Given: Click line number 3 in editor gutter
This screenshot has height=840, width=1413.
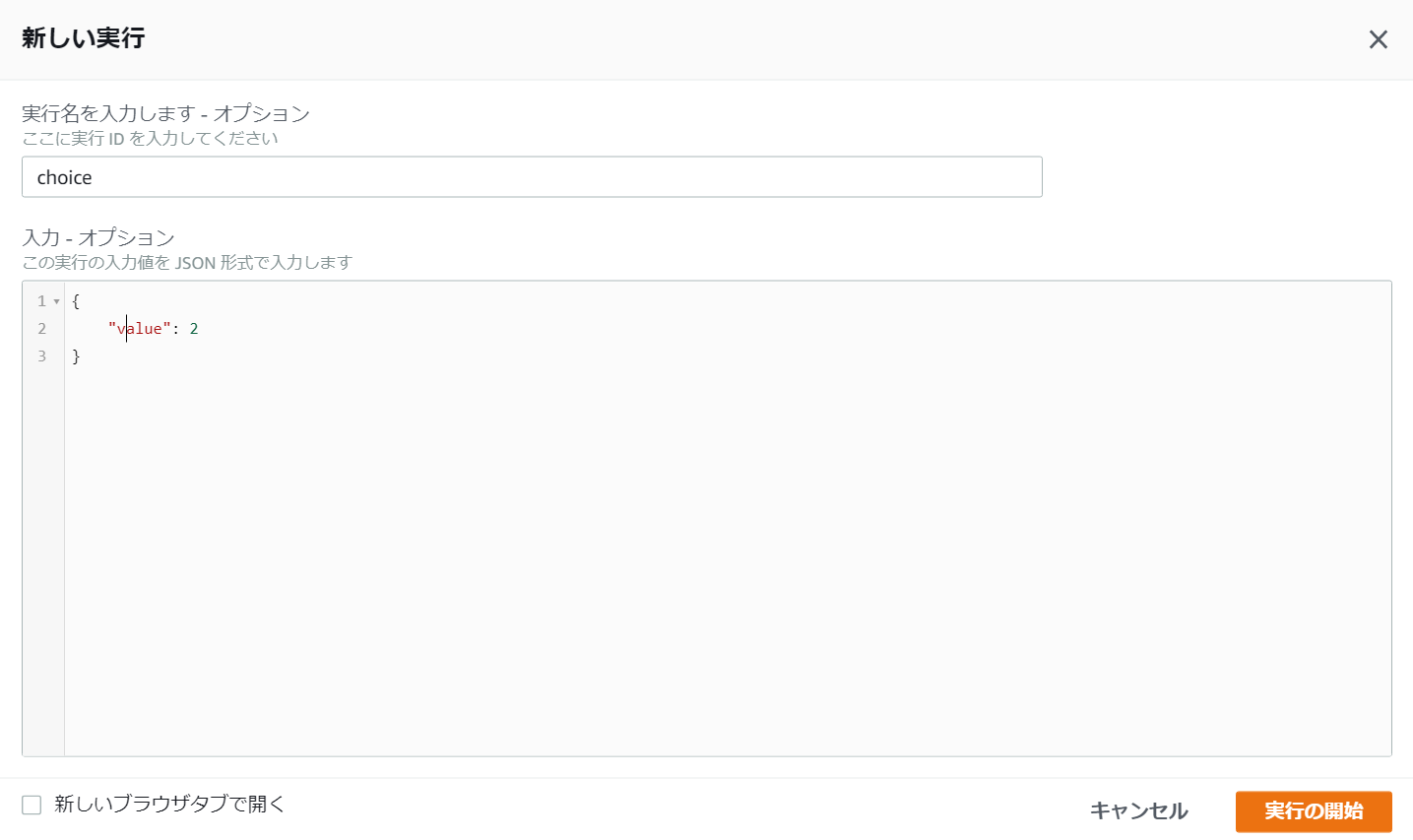Looking at the screenshot, I should tap(42, 355).
